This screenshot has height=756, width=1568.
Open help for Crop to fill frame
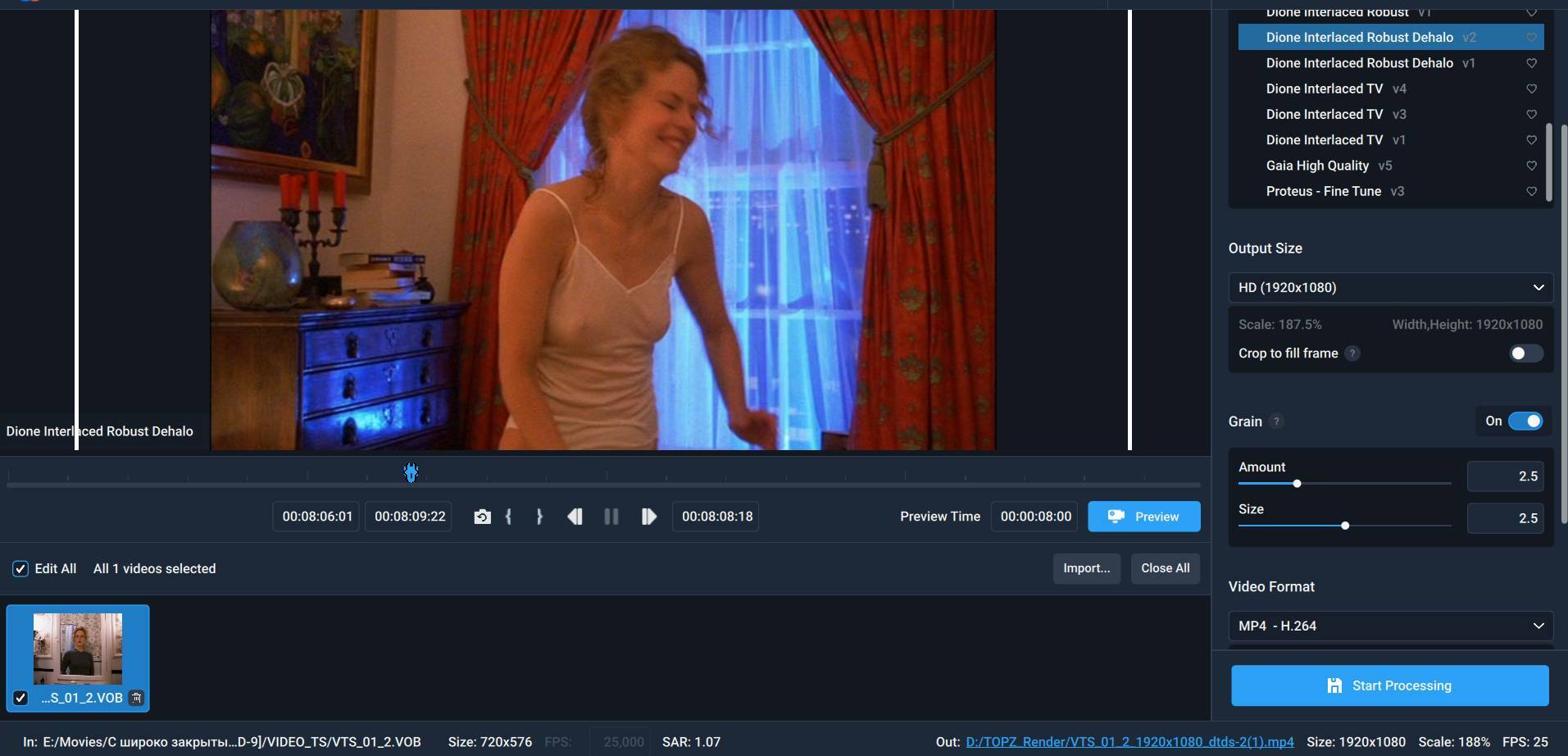(1352, 353)
